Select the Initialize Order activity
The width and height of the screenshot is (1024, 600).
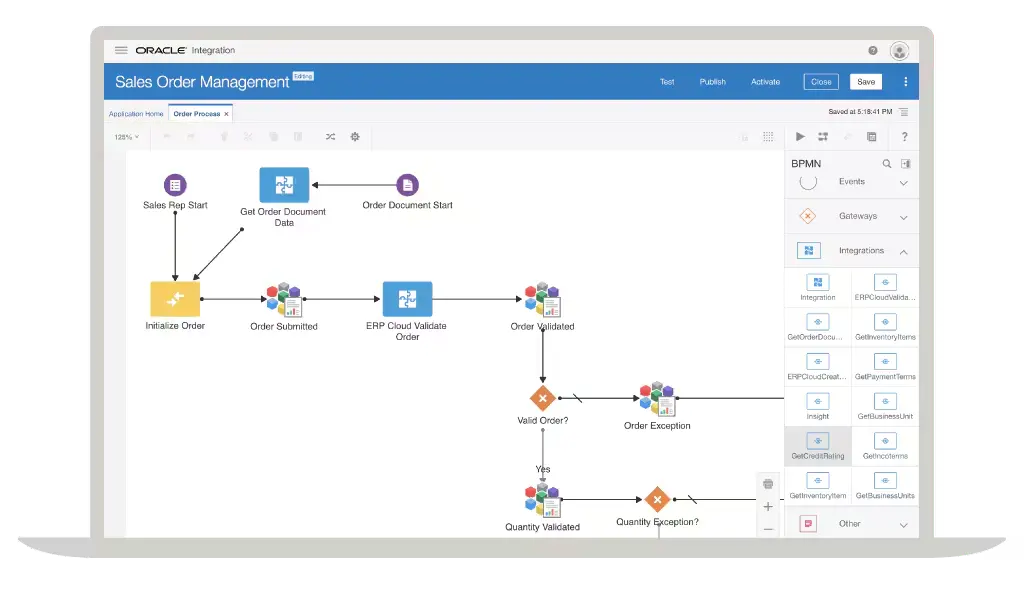click(175, 299)
